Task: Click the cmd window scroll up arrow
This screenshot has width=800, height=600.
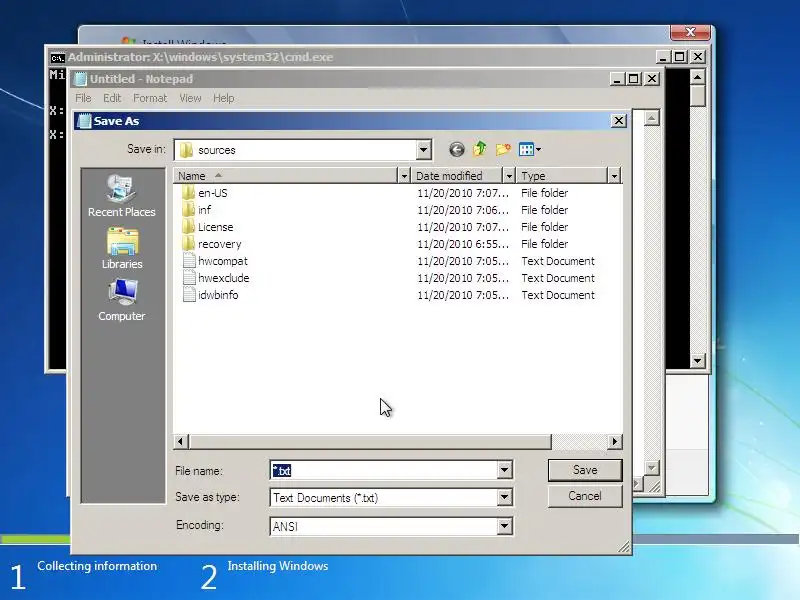Action: (x=697, y=77)
